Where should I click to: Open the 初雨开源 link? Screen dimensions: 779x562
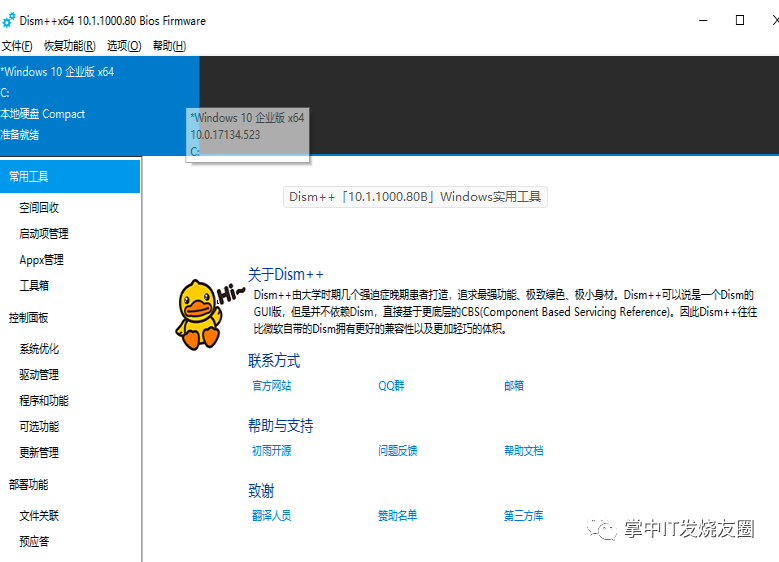(272, 451)
